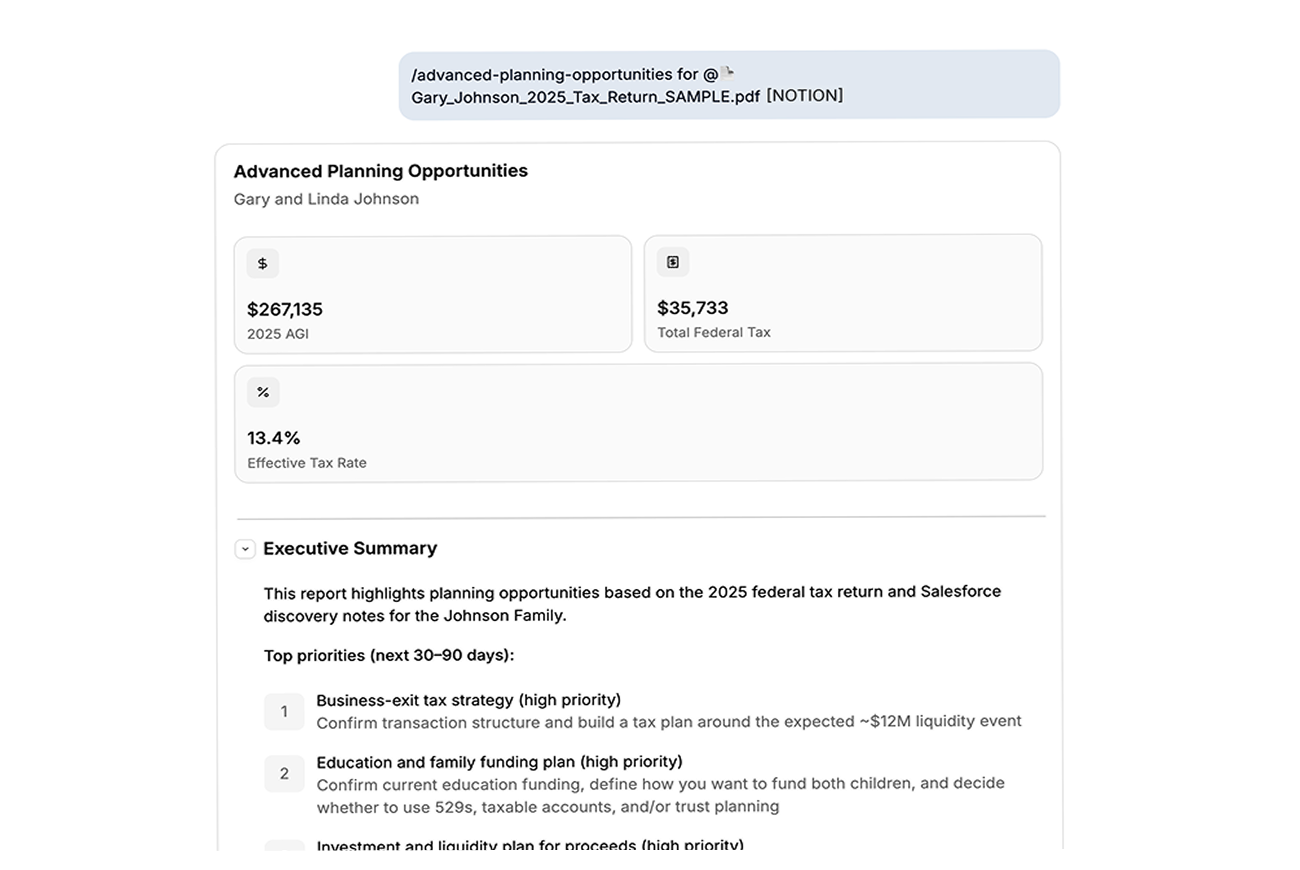The height and width of the screenshot is (870, 1300).
Task: Open the $267,135 2025 AGI card
Action: point(433,294)
